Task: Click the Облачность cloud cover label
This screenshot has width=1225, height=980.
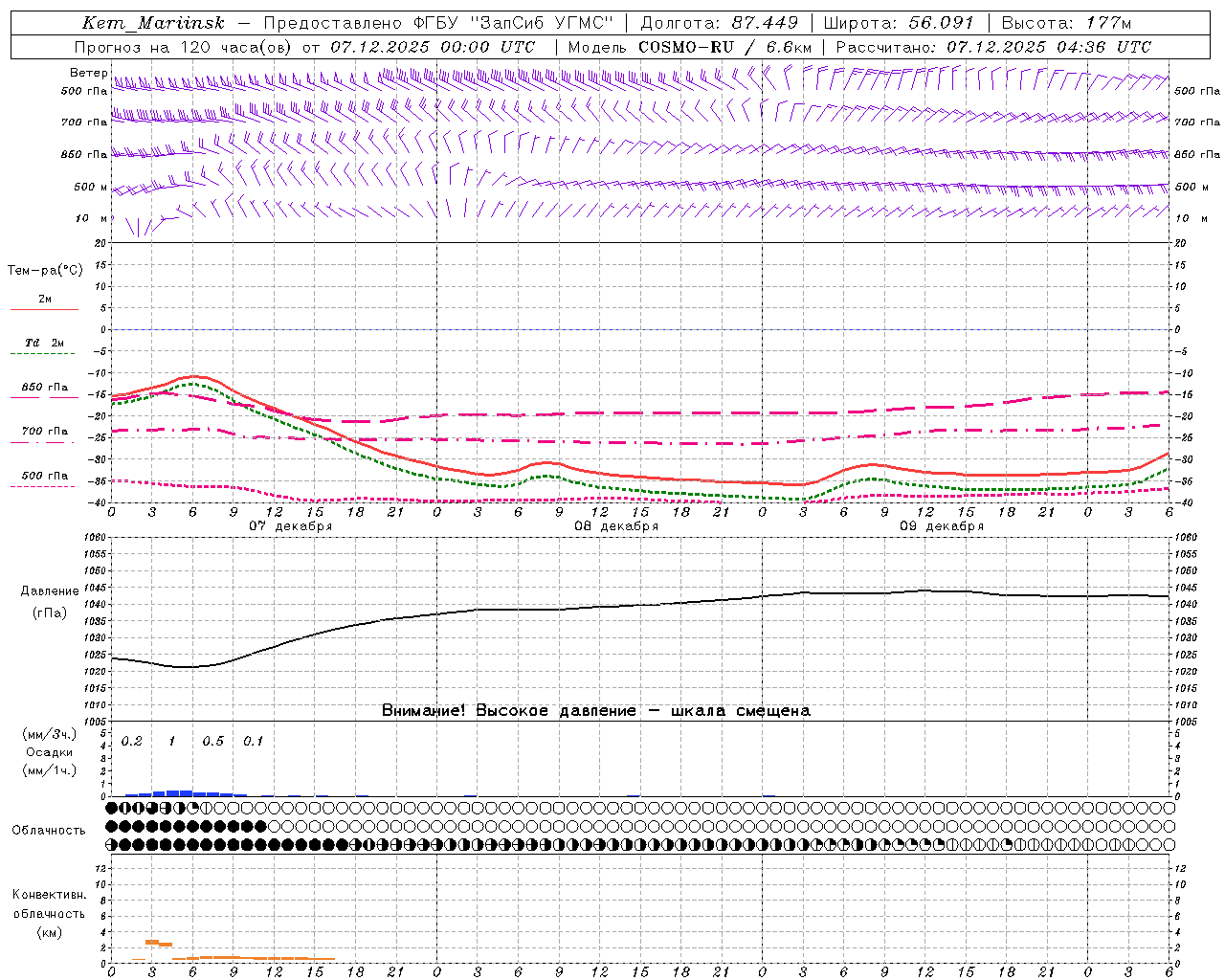Action: [x=49, y=831]
